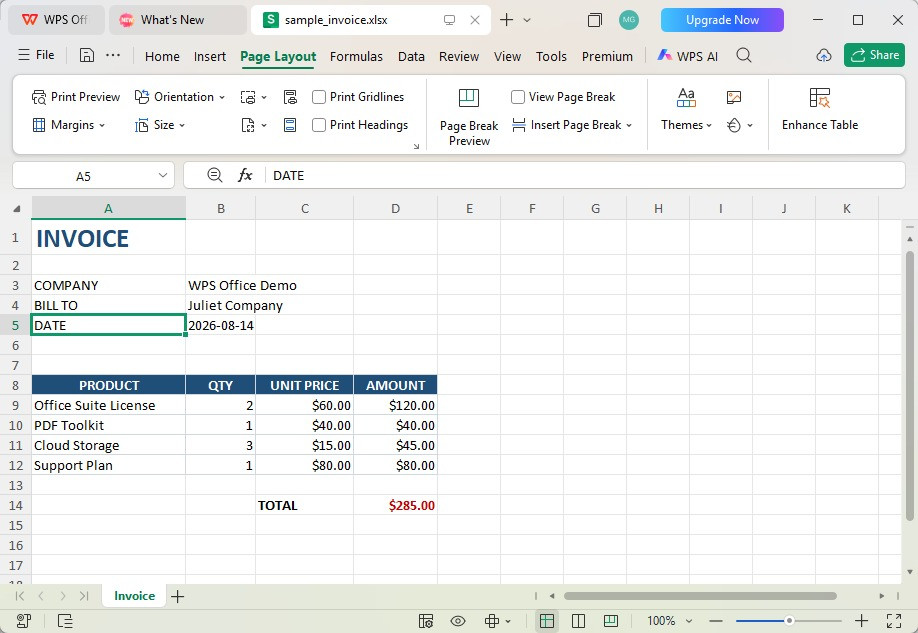Viewport: 918px width, 633px height.
Task: Click the page break view icon in the status bar
Action: pyautogui.click(x=611, y=621)
